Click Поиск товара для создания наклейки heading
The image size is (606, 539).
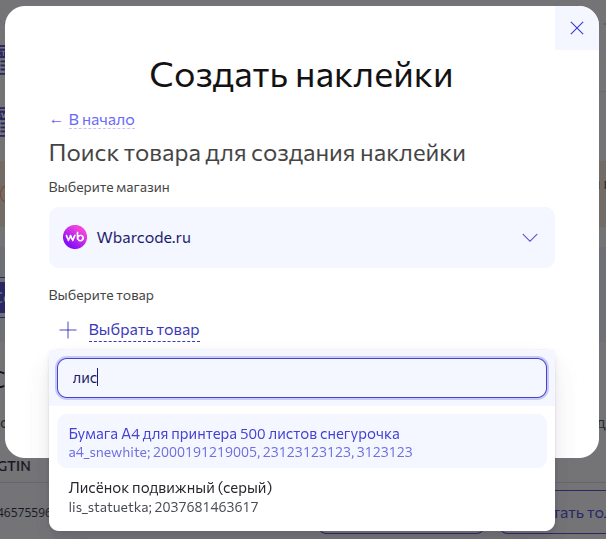click(257, 153)
